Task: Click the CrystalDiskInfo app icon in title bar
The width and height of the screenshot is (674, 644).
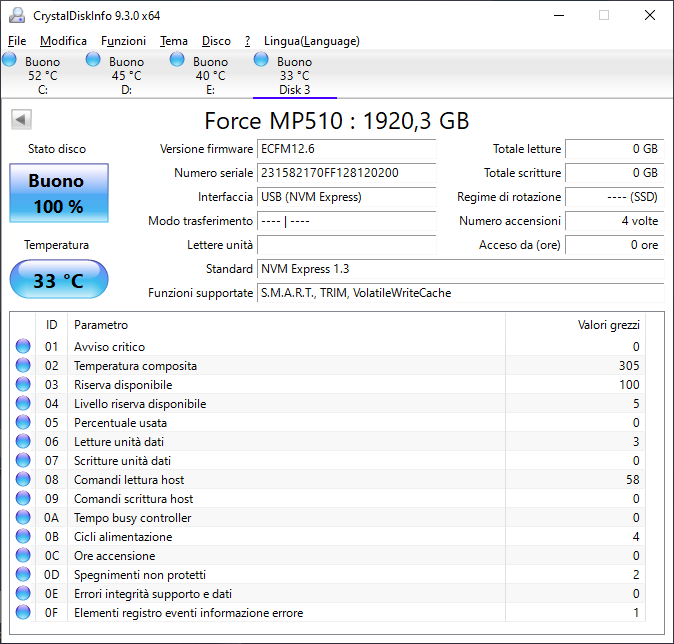Action: tap(17, 15)
